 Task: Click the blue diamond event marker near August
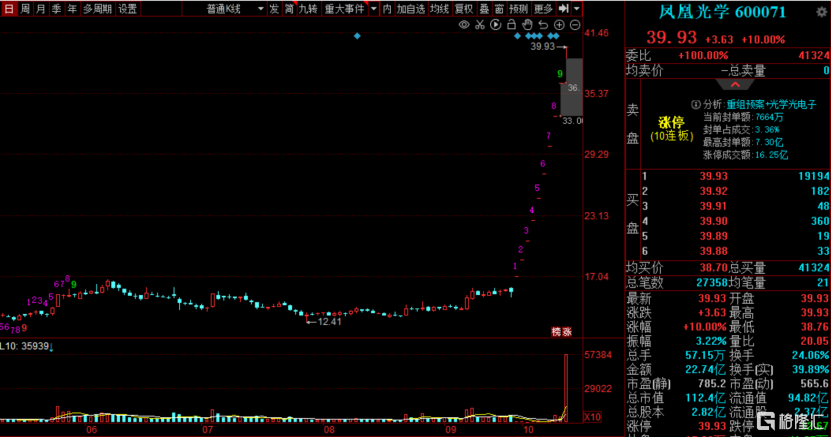(x=357, y=36)
